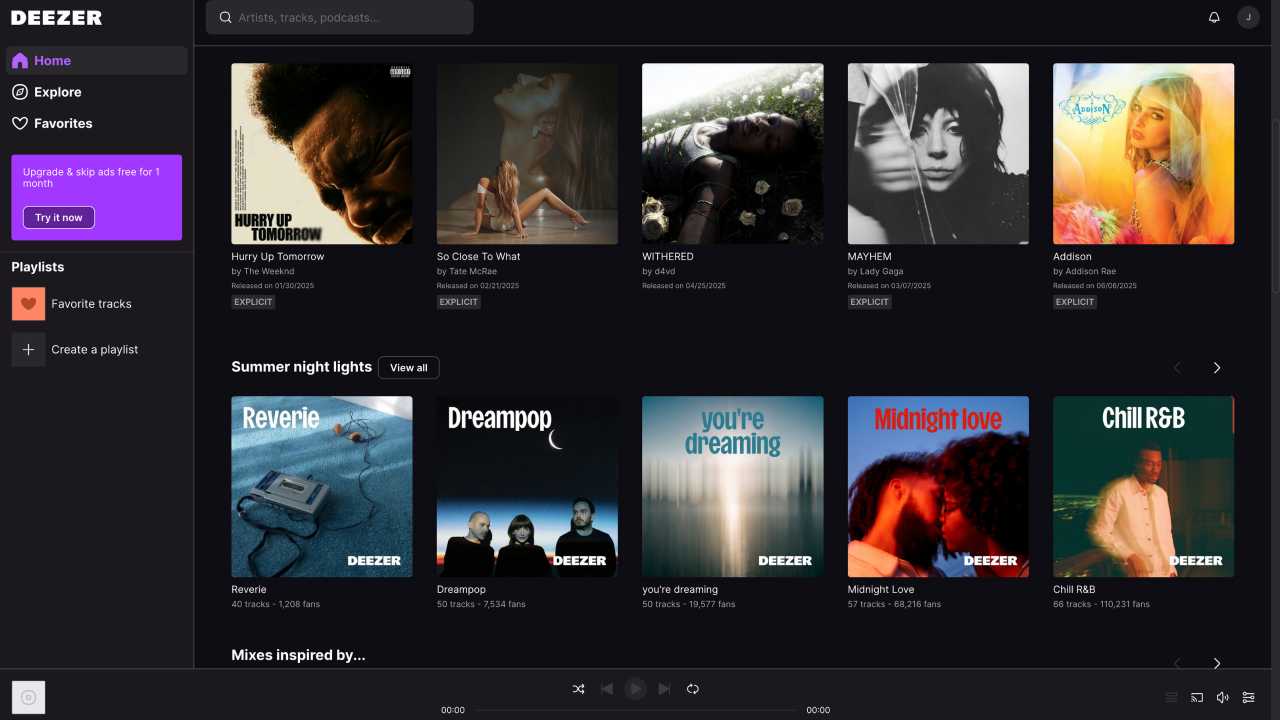Open the Dreampop playlist cover

point(527,487)
